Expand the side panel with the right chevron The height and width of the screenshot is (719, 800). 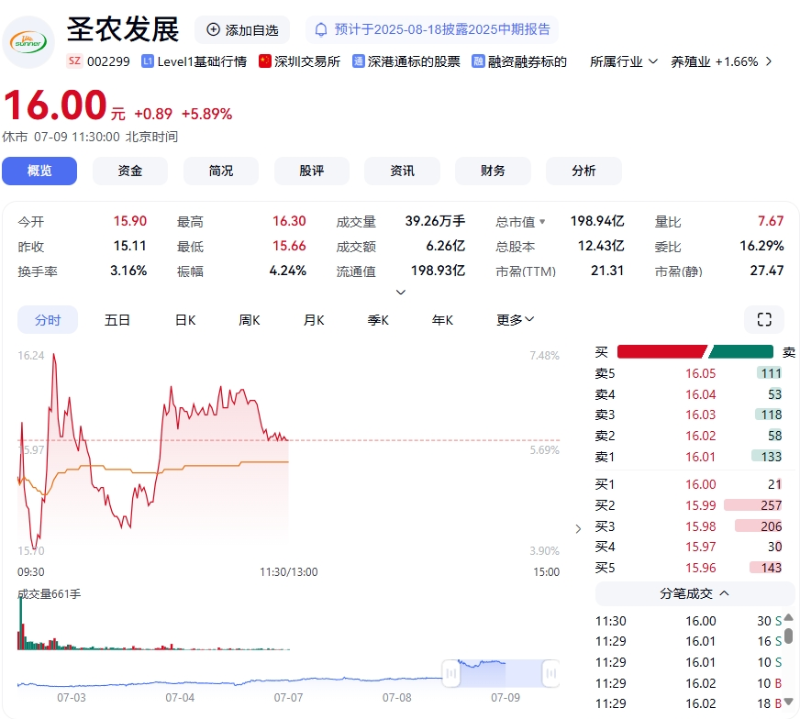[x=578, y=528]
